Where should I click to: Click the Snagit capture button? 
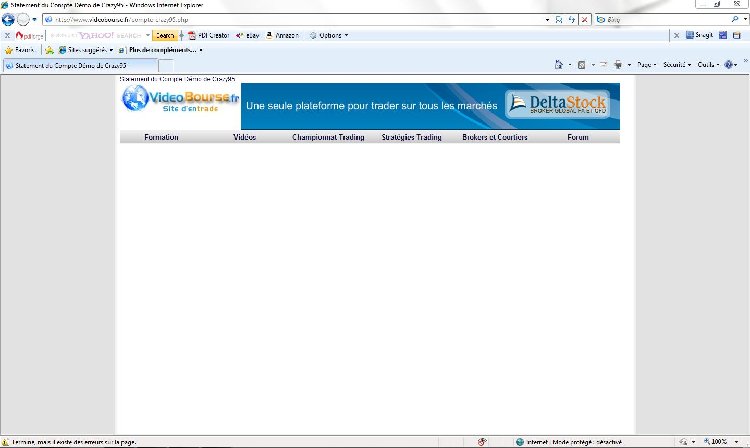click(x=699, y=35)
